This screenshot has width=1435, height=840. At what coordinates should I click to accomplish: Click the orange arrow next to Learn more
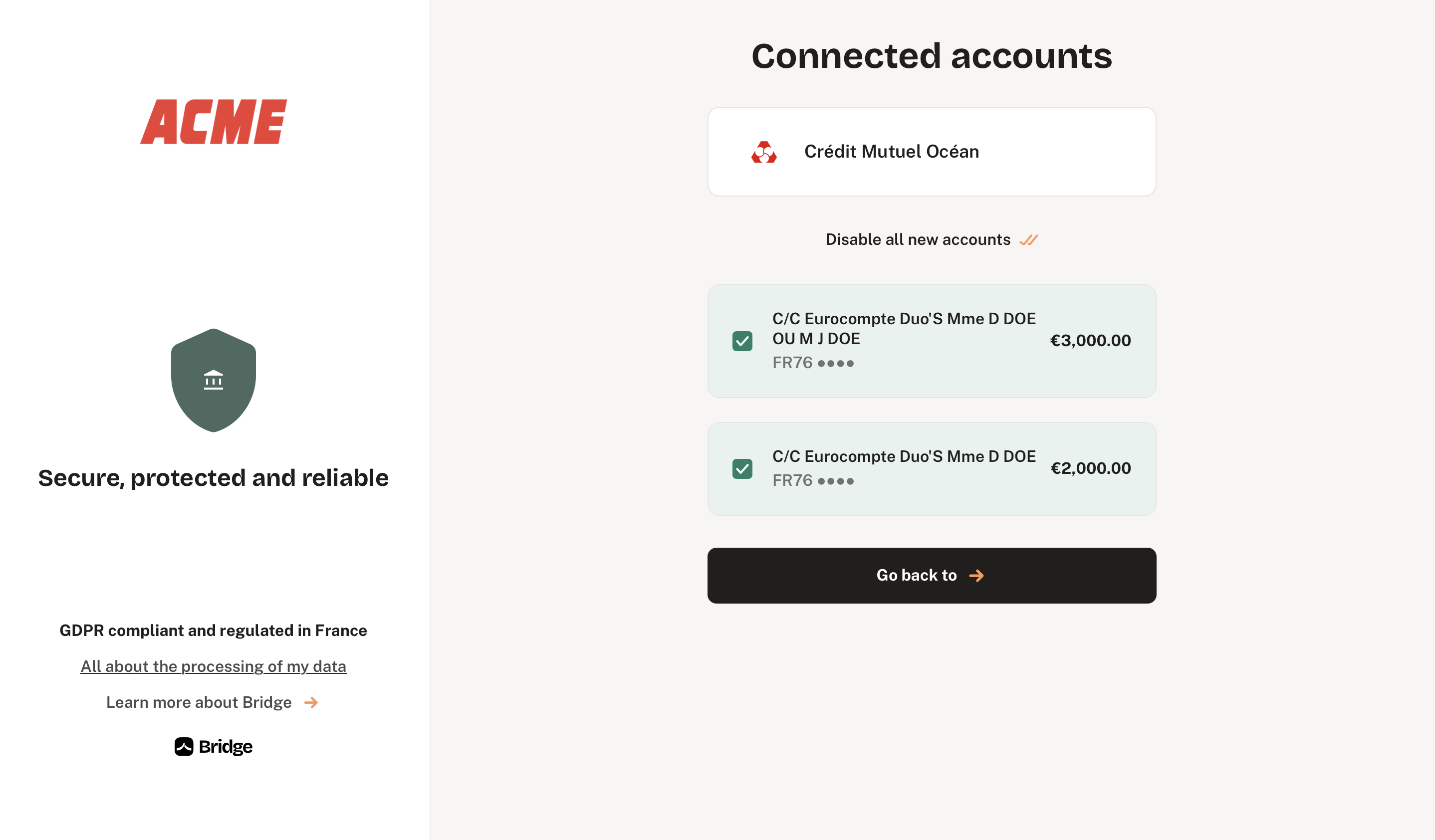click(x=311, y=703)
